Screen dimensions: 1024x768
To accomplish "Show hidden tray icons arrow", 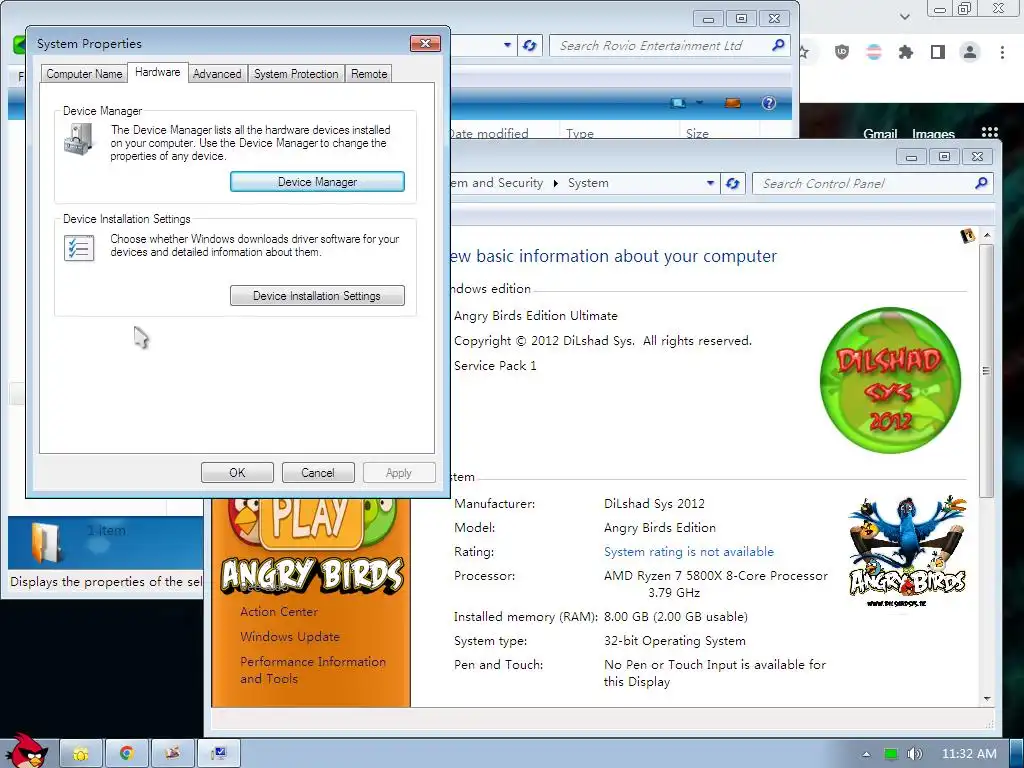I will (866, 754).
